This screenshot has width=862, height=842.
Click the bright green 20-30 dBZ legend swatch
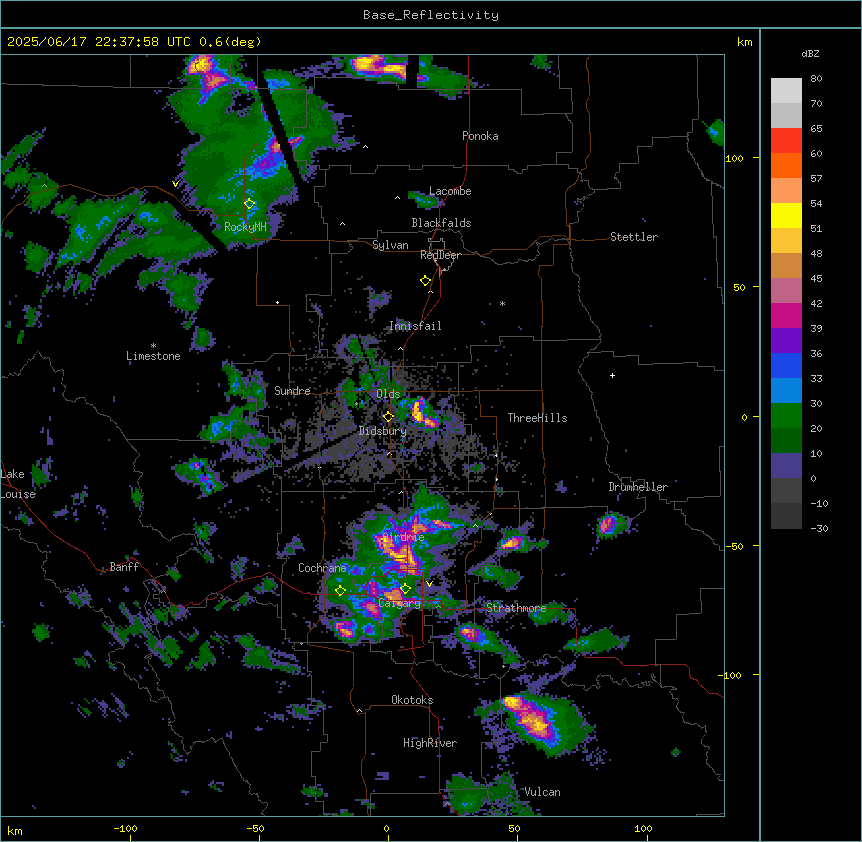pos(786,416)
